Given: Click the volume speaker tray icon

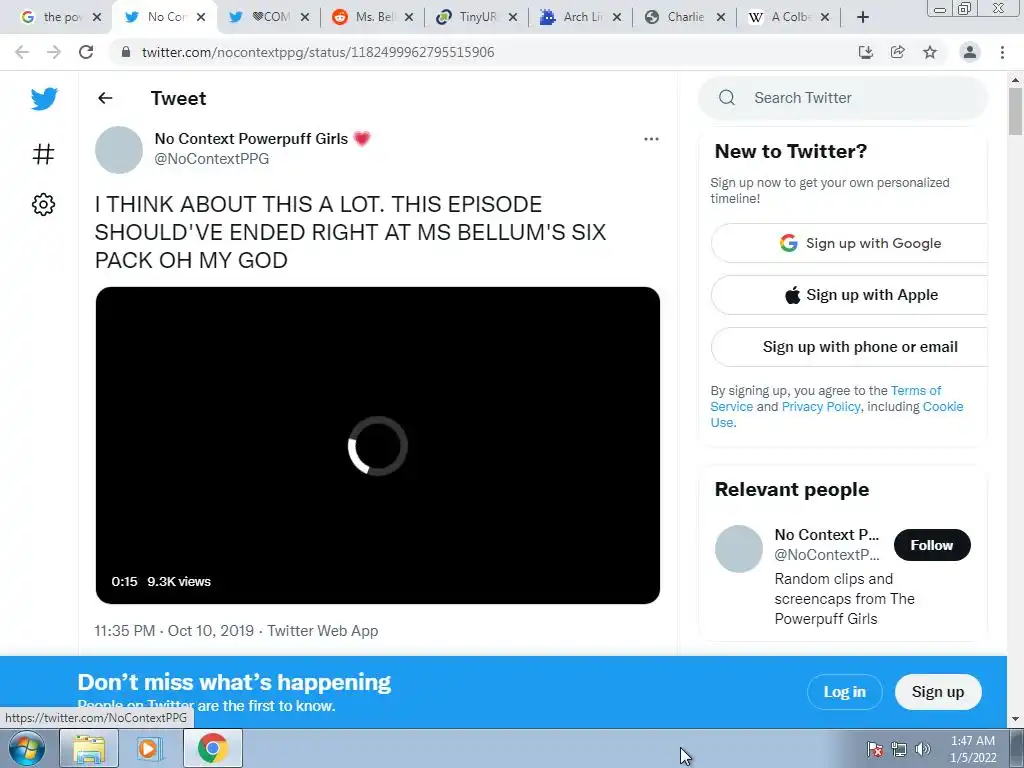Looking at the screenshot, I should (x=923, y=749).
